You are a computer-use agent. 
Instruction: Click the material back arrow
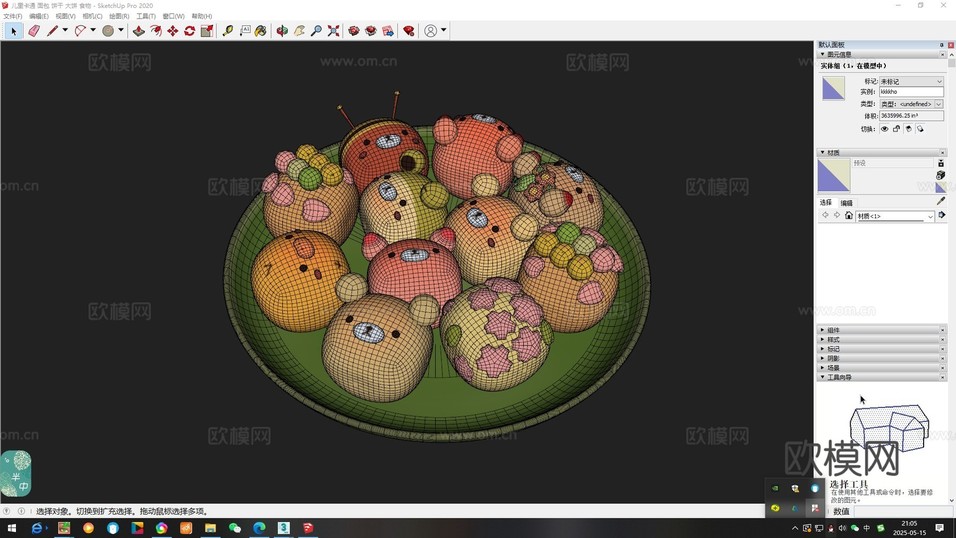click(826, 215)
